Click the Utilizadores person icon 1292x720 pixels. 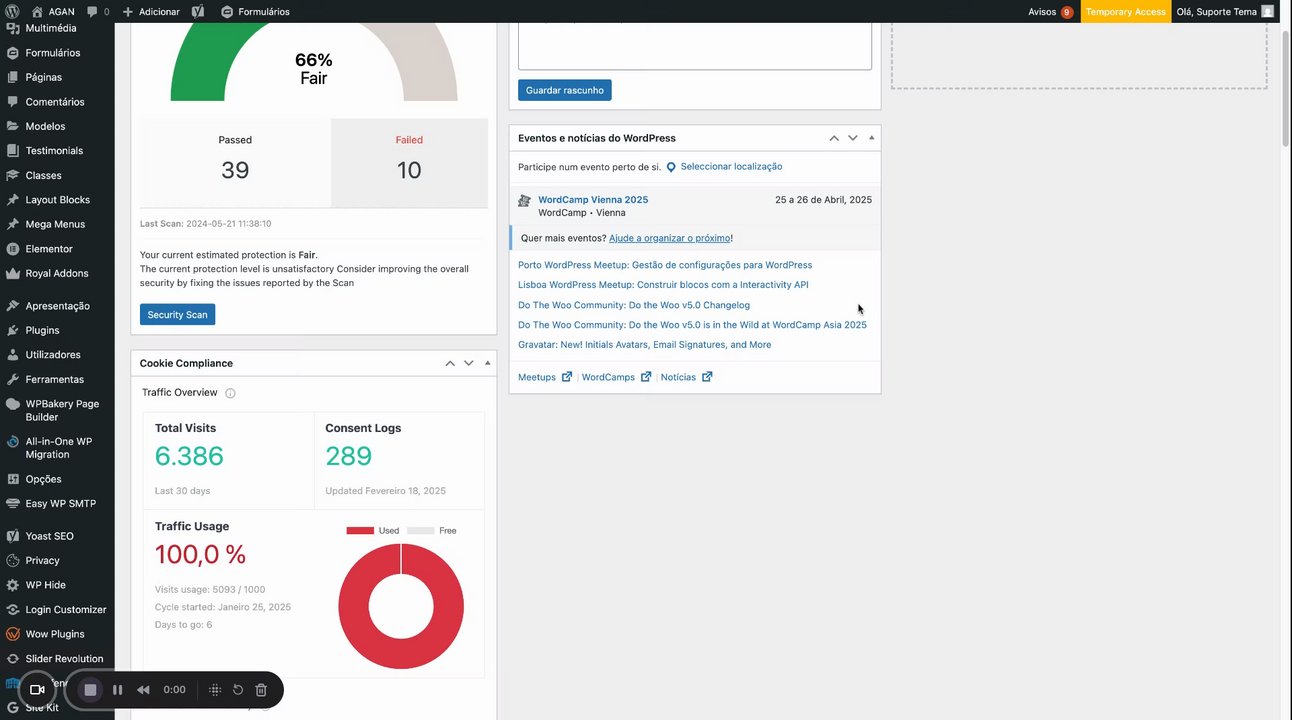[12, 355]
